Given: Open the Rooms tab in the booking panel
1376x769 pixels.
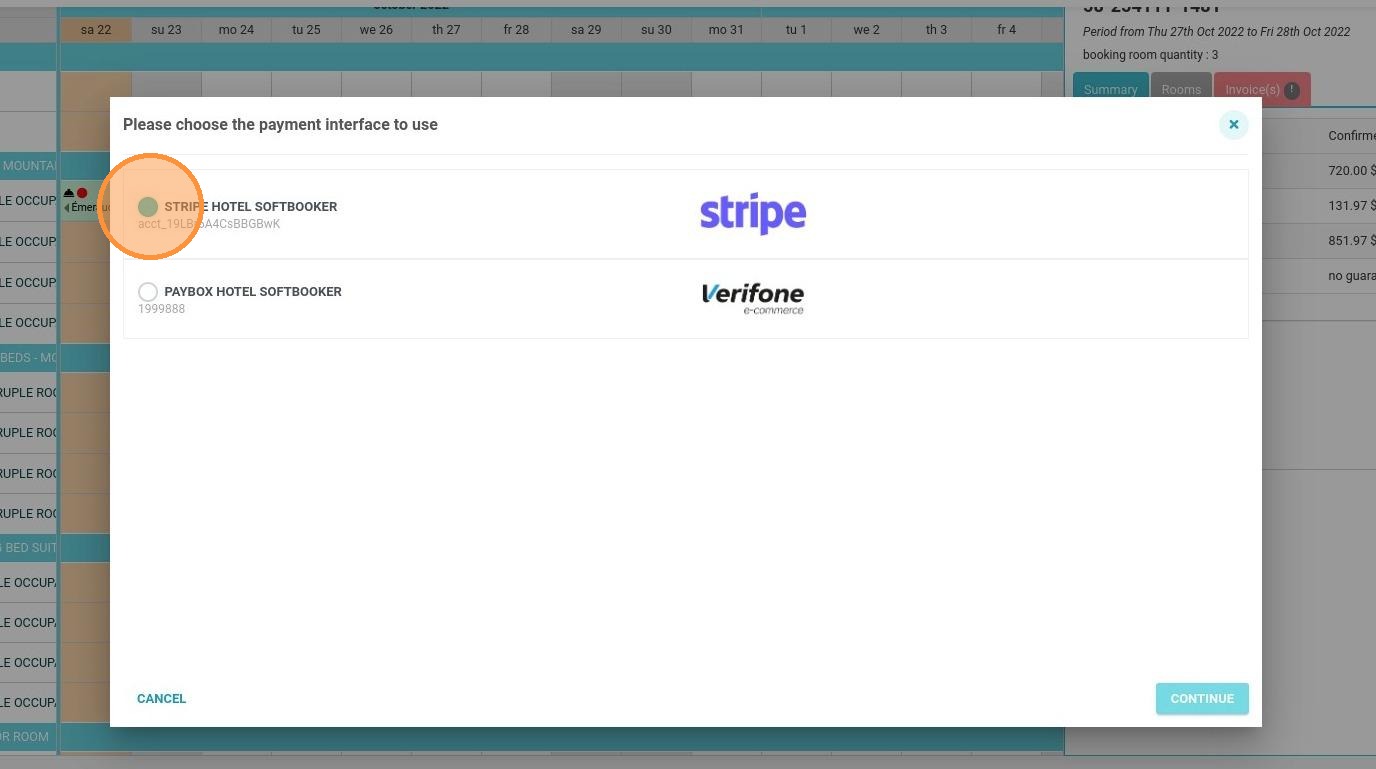Looking at the screenshot, I should coord(1181,89).
